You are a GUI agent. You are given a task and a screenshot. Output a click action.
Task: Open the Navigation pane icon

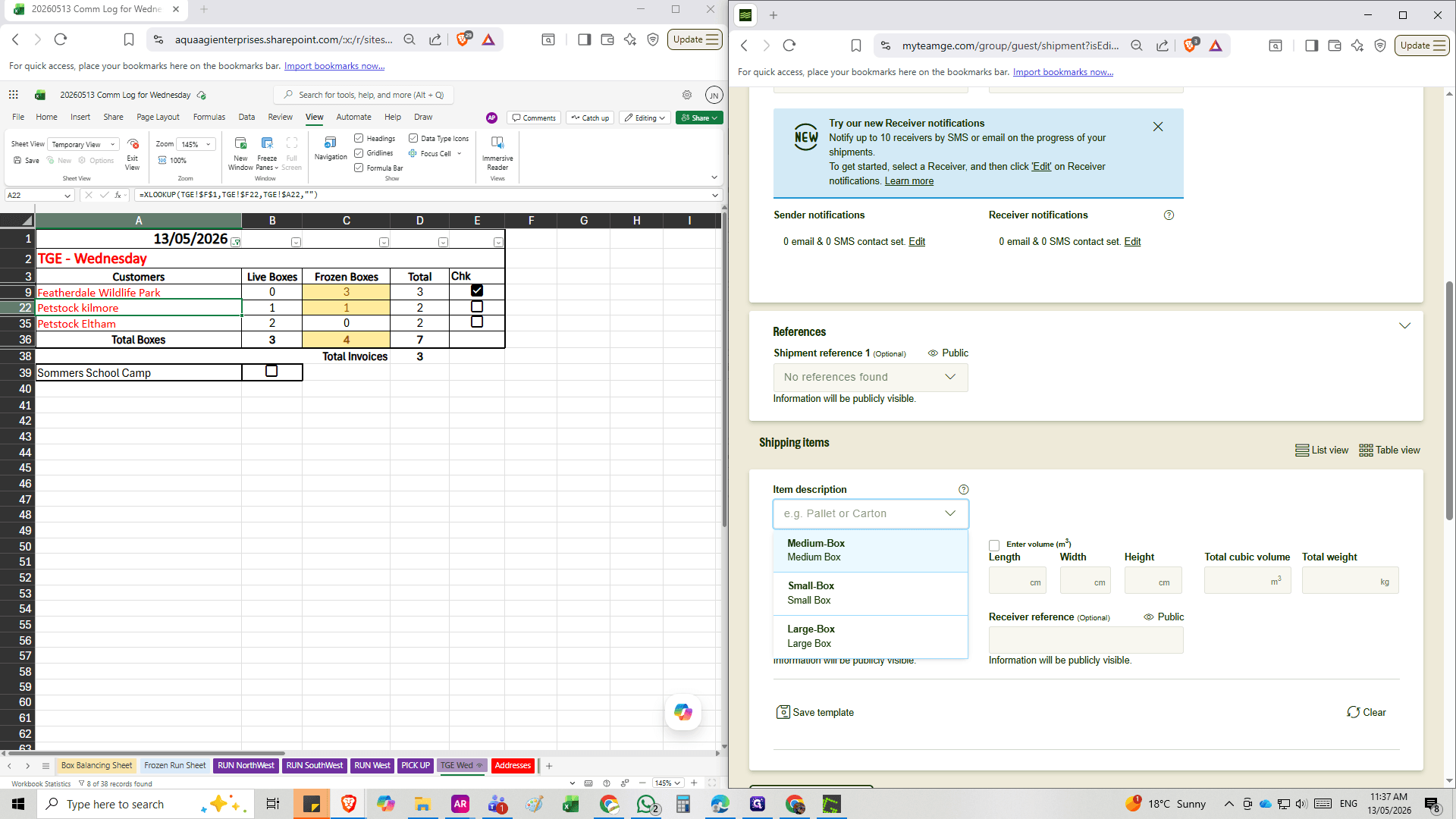click(x=331, y=143)
